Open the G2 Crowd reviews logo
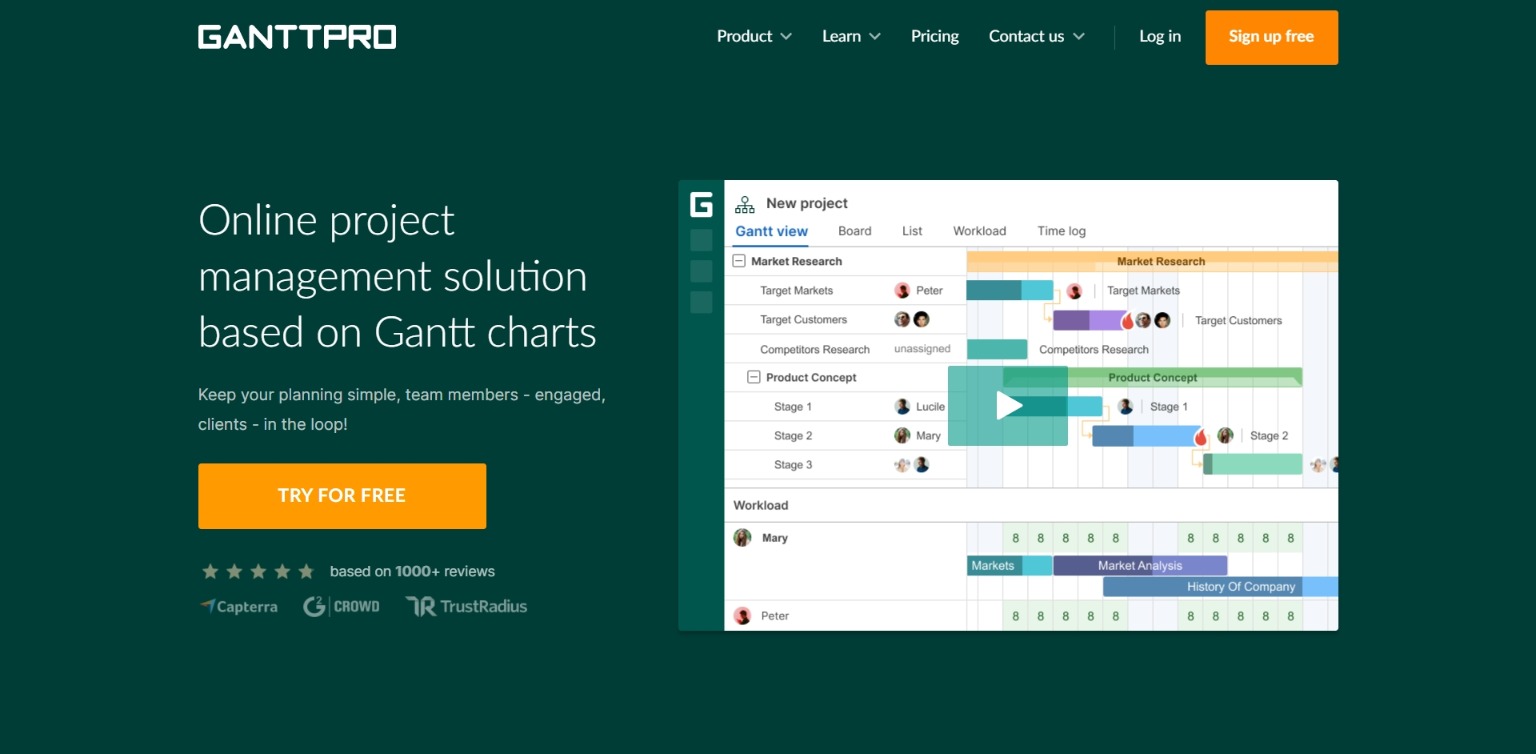 (341, 606)
